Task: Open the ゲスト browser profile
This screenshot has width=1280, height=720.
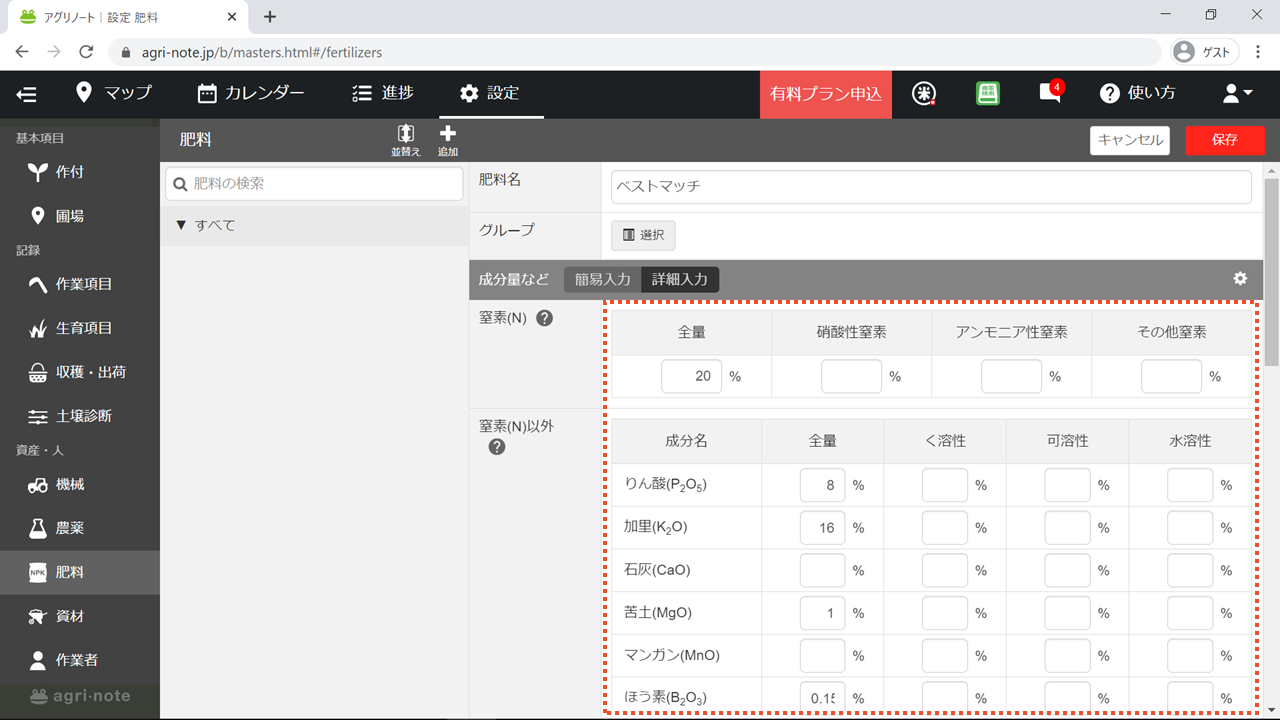Action: point(1204,52)
